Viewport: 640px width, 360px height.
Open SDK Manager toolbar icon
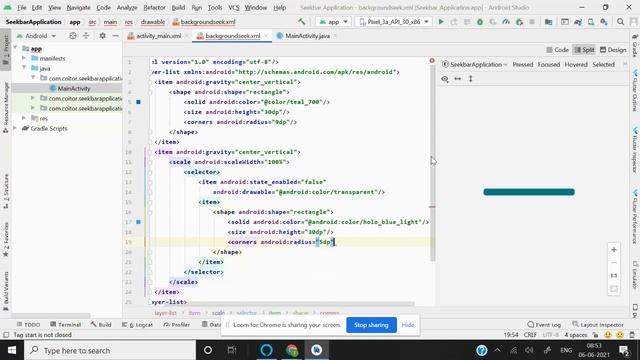point(604,22)
